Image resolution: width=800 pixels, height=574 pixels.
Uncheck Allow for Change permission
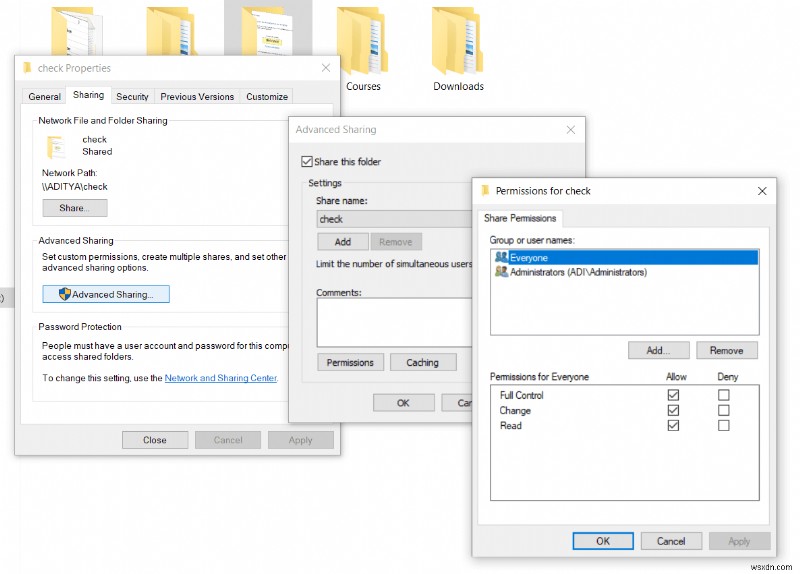click(x=673, y=410)
